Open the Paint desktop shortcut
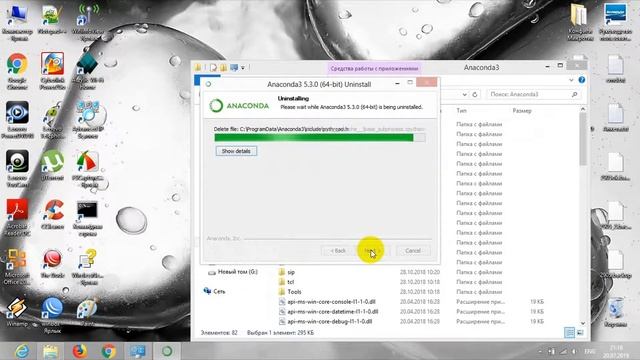Screen dimensions: 640x360 point(87,312)
